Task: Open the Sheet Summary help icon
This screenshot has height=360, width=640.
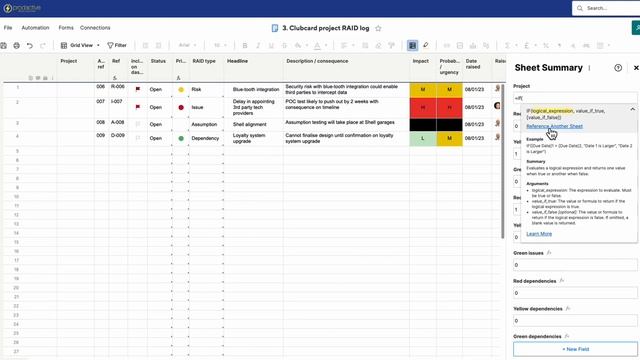Action: [x=618, y=68]
